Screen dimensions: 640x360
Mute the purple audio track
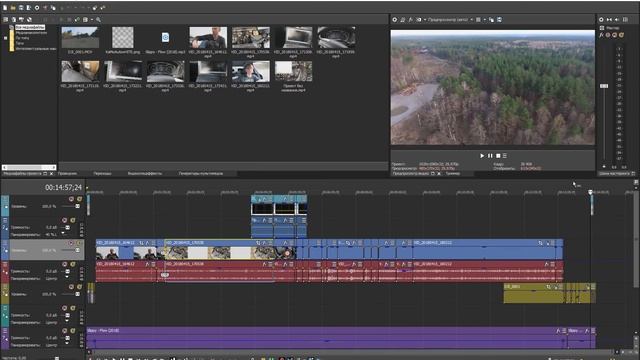click(65, 331)
